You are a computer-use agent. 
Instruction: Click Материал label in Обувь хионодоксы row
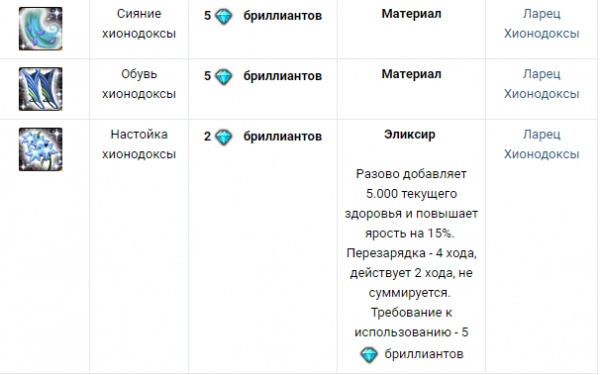[x=411, y=74]
